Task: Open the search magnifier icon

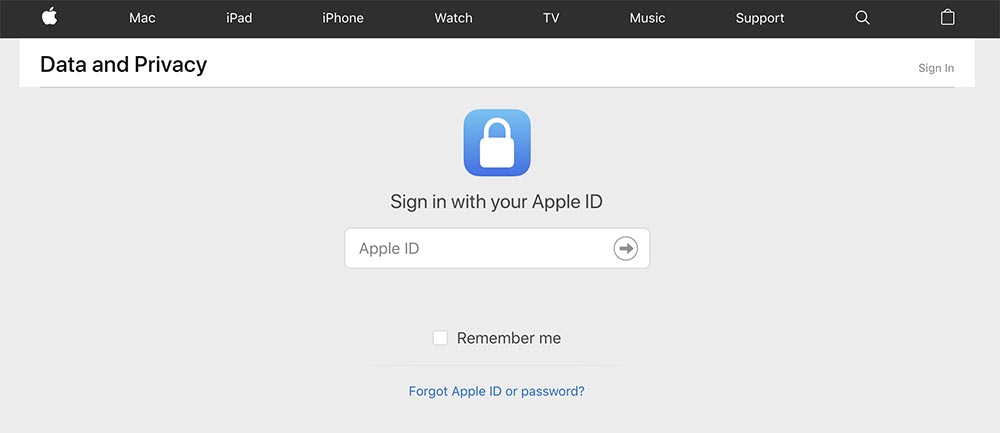Action: coord(862,18)
